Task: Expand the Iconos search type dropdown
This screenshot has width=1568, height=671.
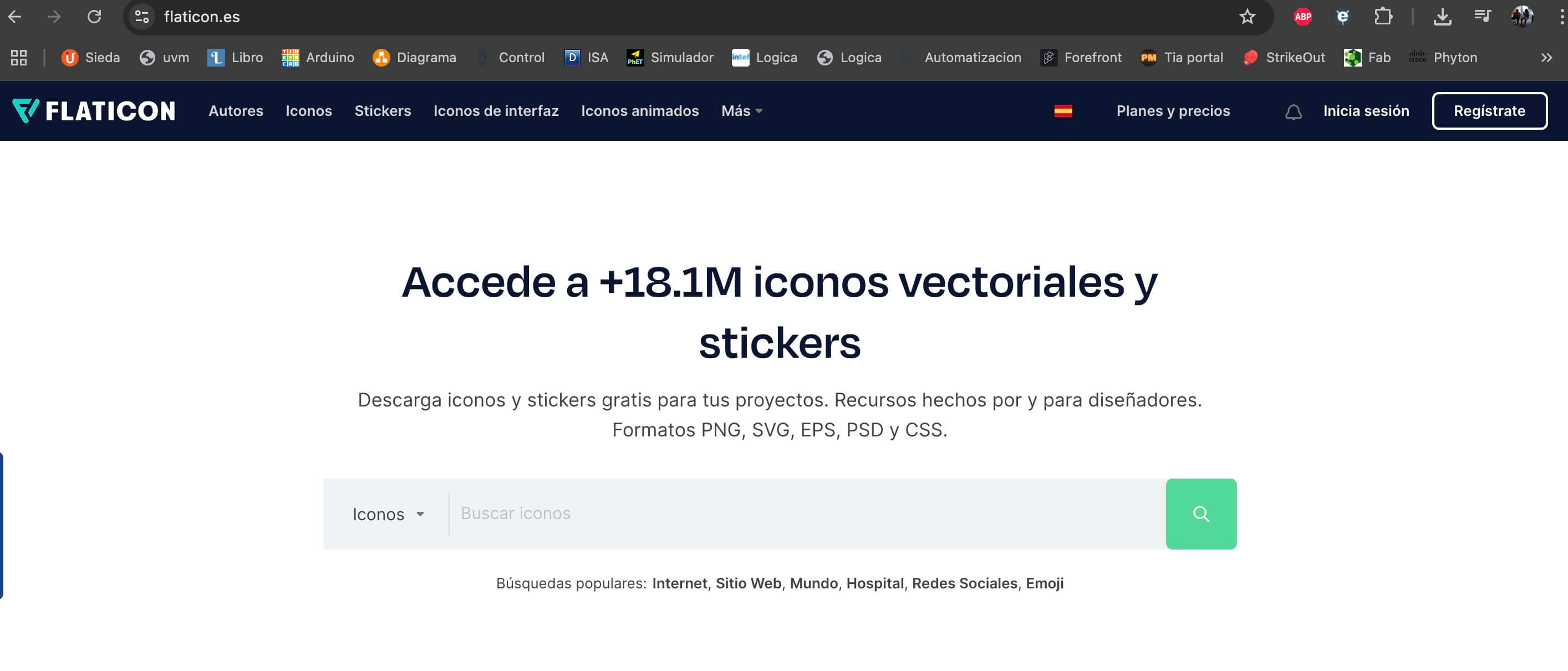Action: pyautogui.click(x=388, y=514)
